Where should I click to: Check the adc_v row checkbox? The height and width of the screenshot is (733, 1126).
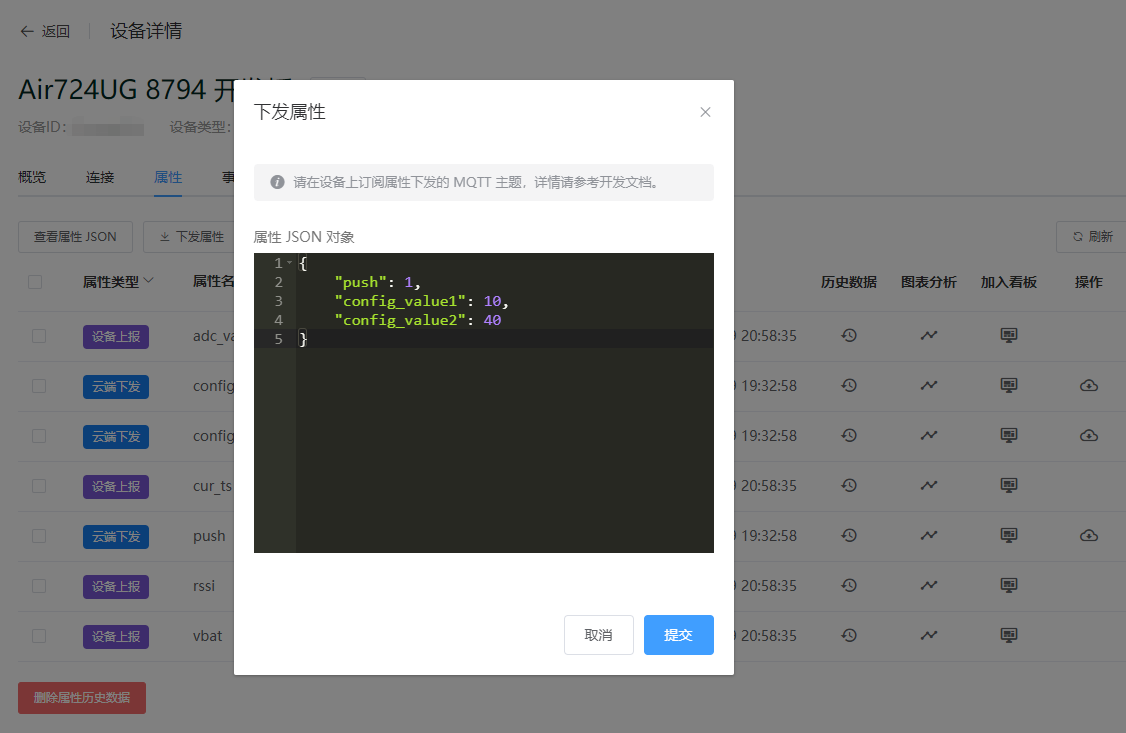click(39, 336)
